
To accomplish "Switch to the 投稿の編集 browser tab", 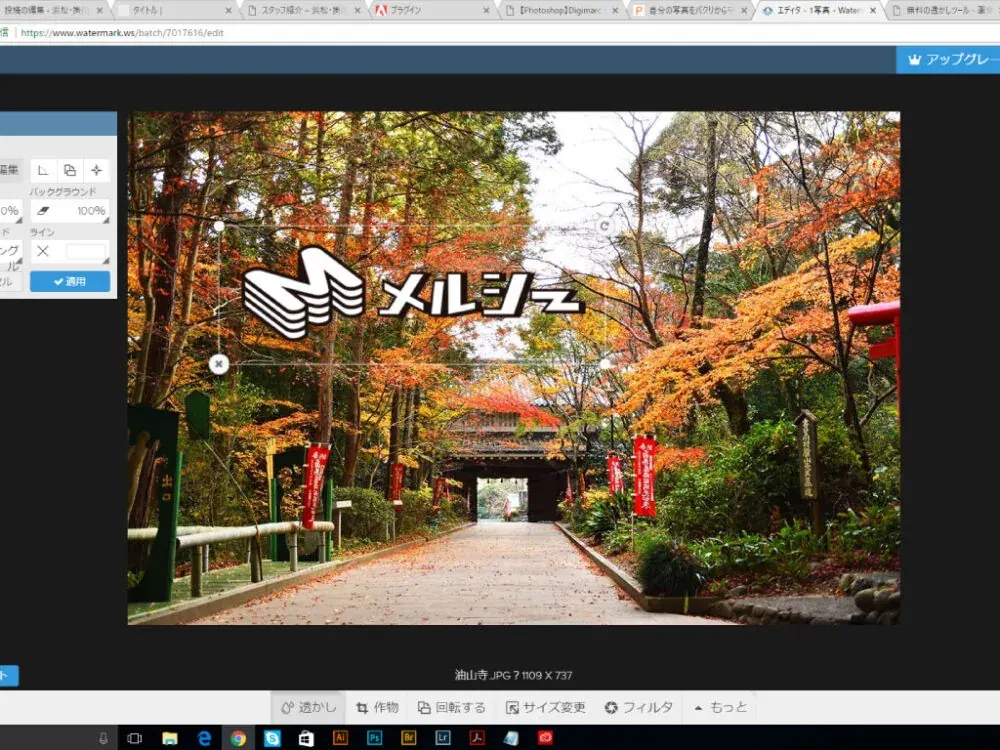I will click(x=51, y=10).
